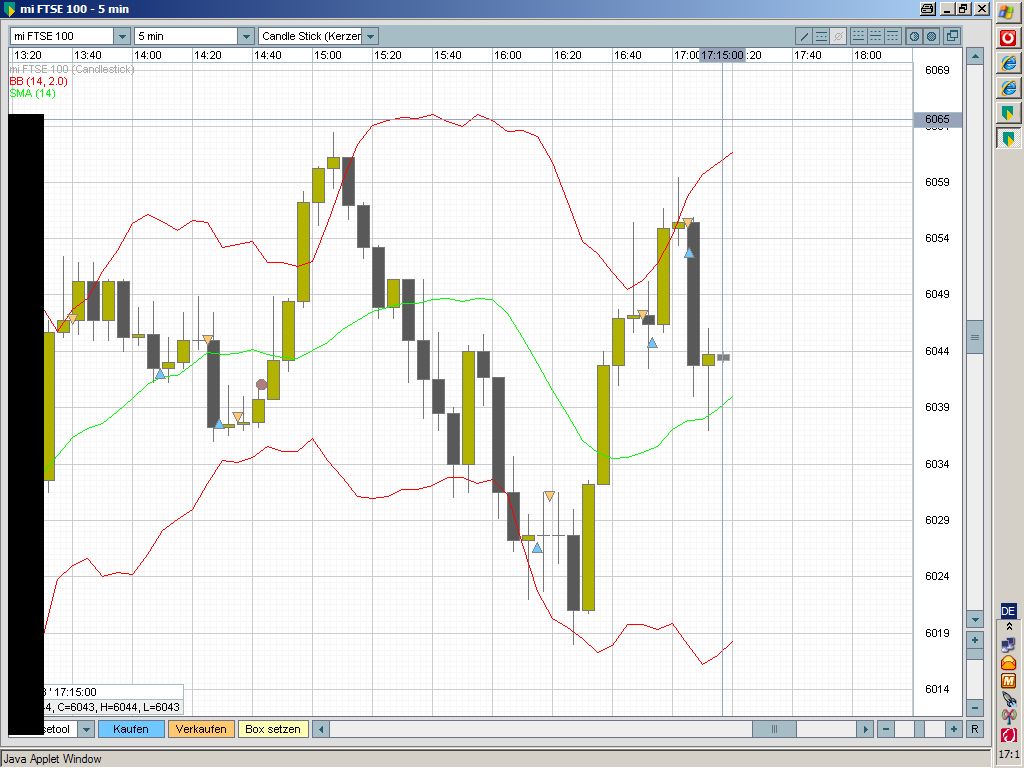Click vertical zoom in plus button

(975, 639)
